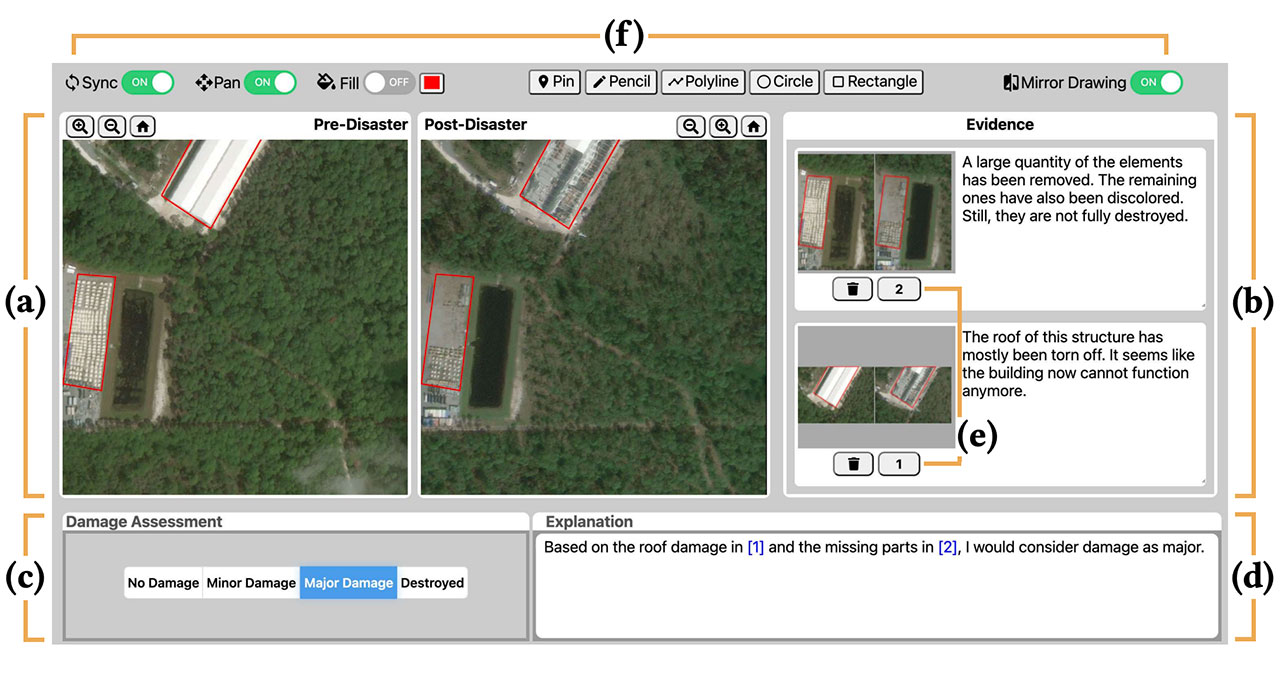Disable the Mirror Drawing switch
The width and height of the screenshot is (1280, 680).
pos(1156,82)
